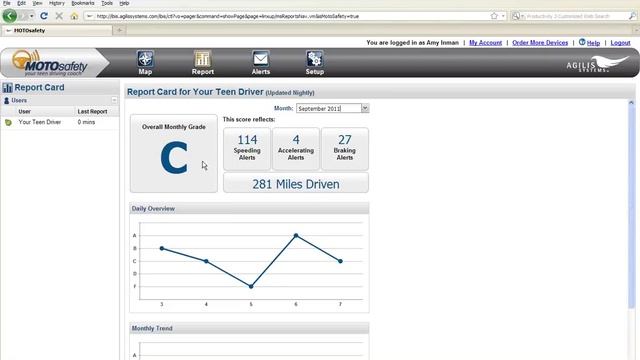Screen dimensions: 640x360
Task: Open the Setup gears icon
Action: tap(315, 59)
